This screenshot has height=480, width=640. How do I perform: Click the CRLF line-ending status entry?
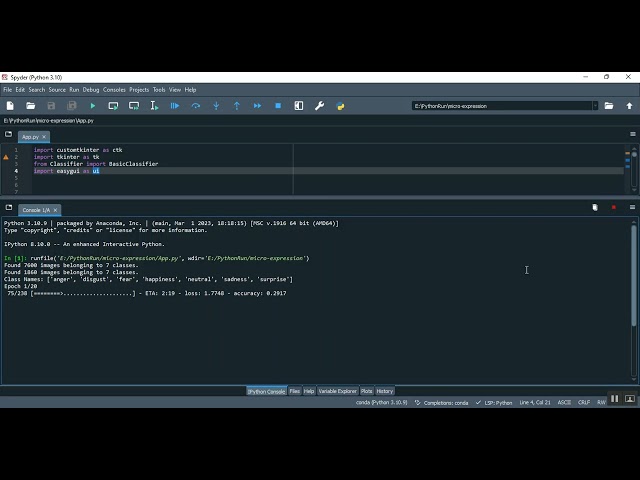(584, 402)
